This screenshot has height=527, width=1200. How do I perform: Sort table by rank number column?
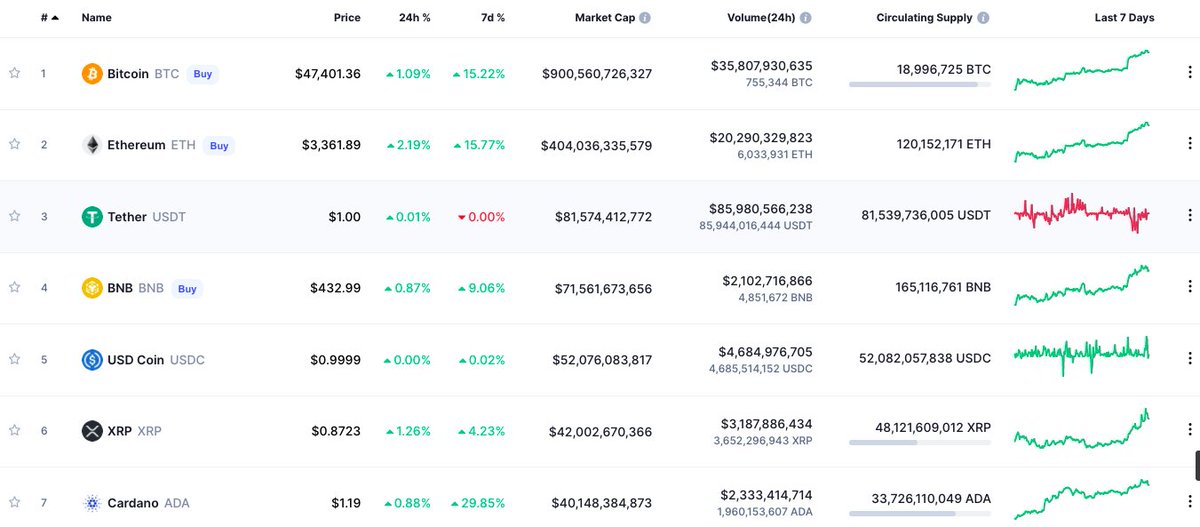coord(49,18)
